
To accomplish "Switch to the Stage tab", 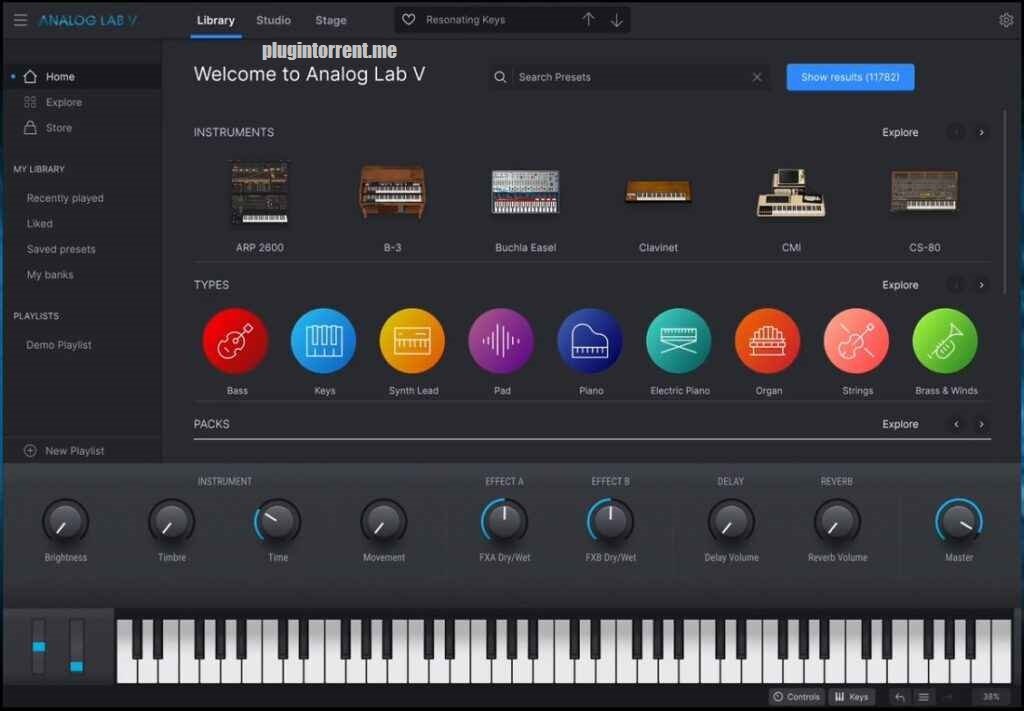I will click(x=331, y=20).
